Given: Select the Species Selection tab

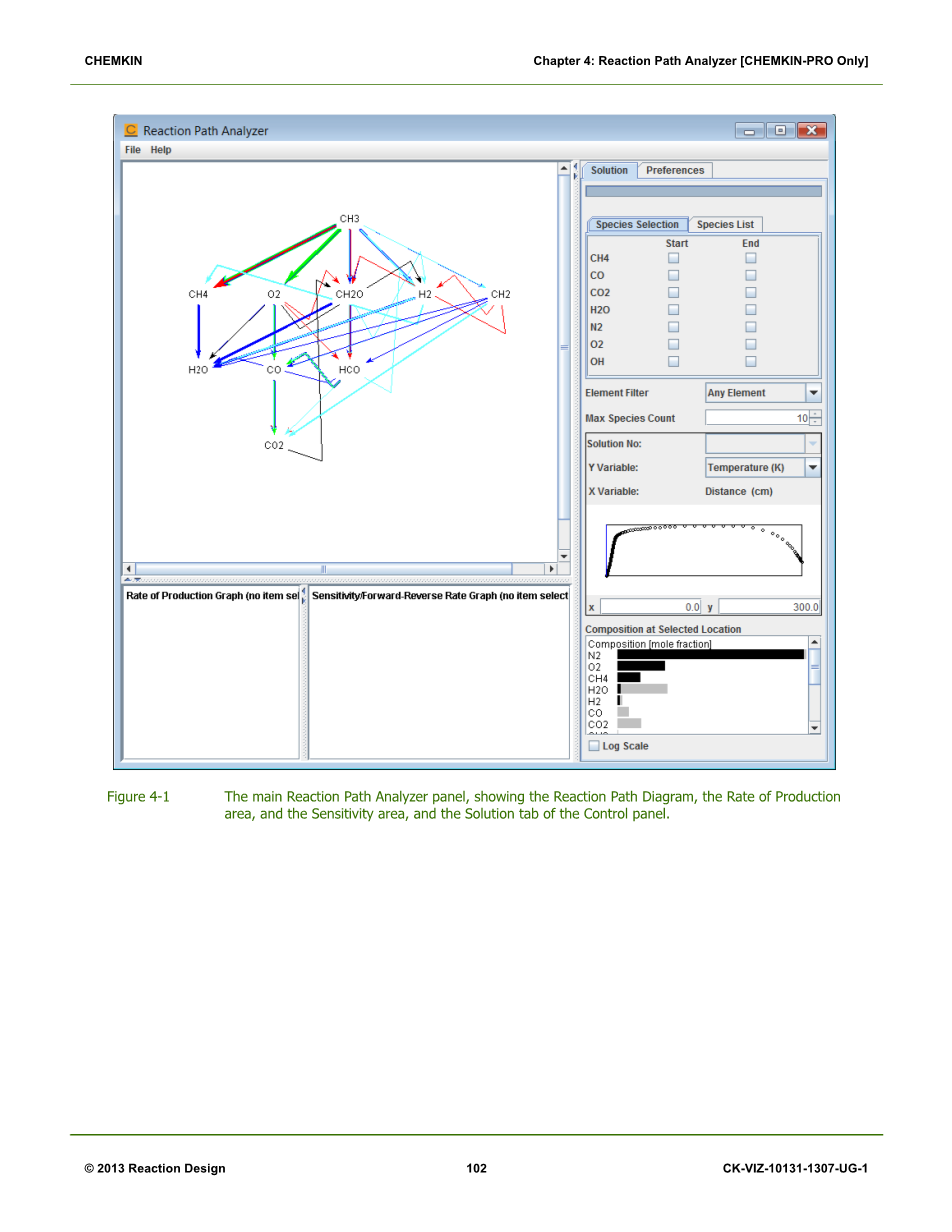Looking at the screenshot, I should 637,224.
